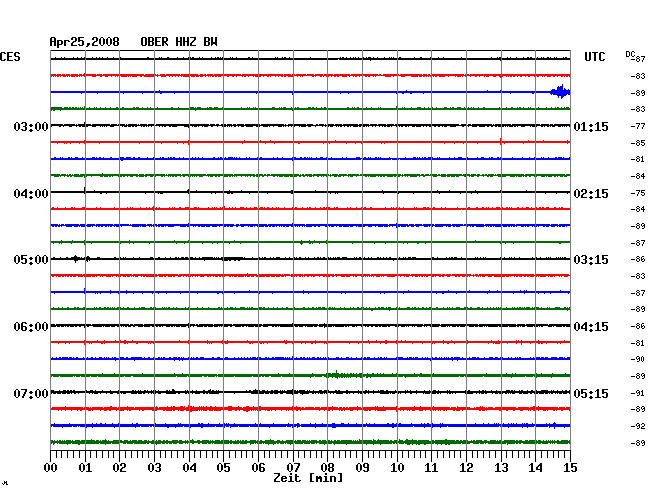
Task: Click minute tick label 14
Action: tap(536, 468)
